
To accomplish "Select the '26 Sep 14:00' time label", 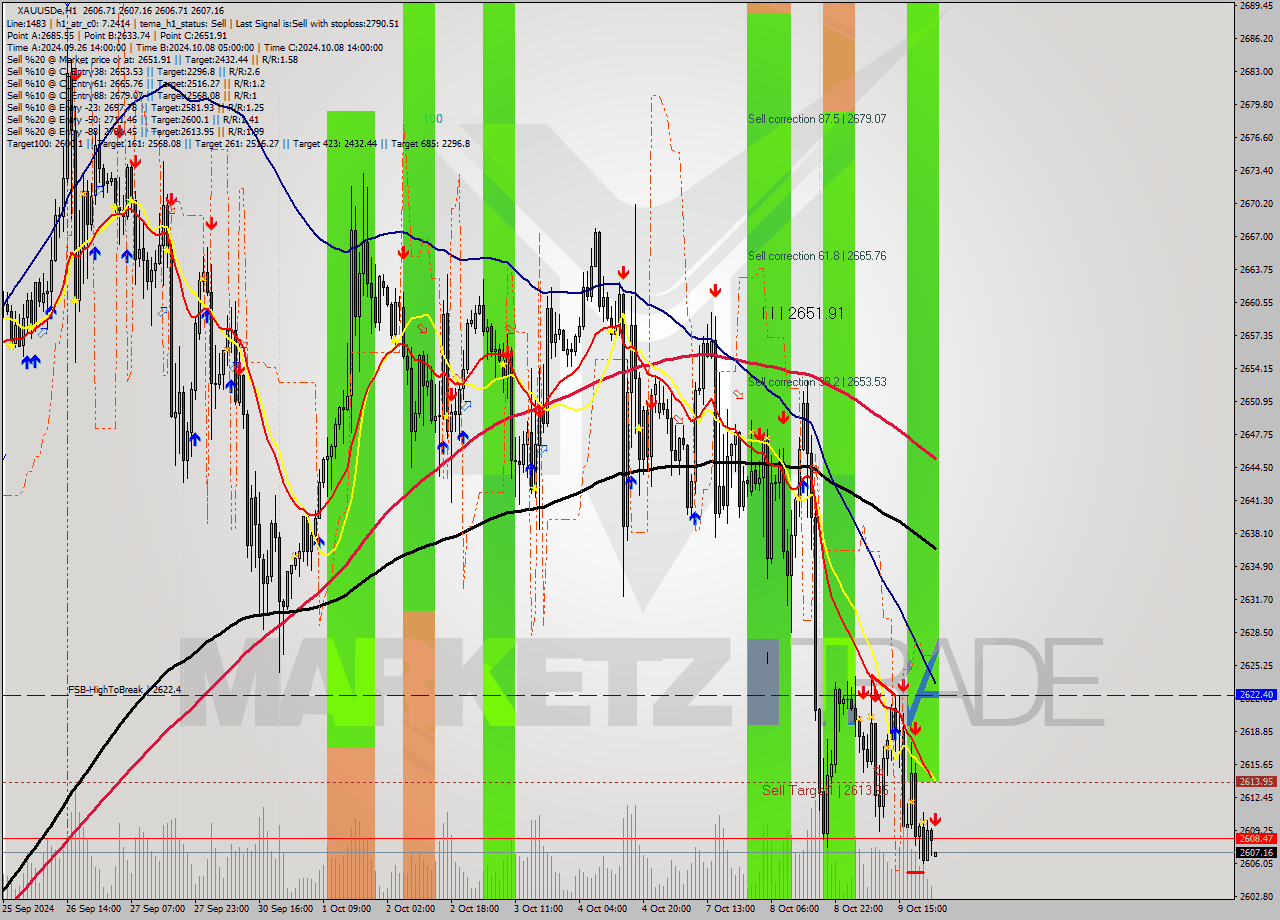I will click(93, 909).
